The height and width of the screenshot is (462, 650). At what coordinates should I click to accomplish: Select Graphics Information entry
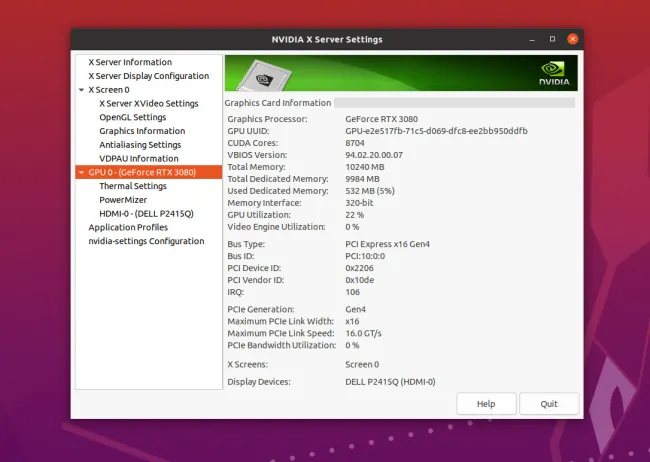point(141,131)
